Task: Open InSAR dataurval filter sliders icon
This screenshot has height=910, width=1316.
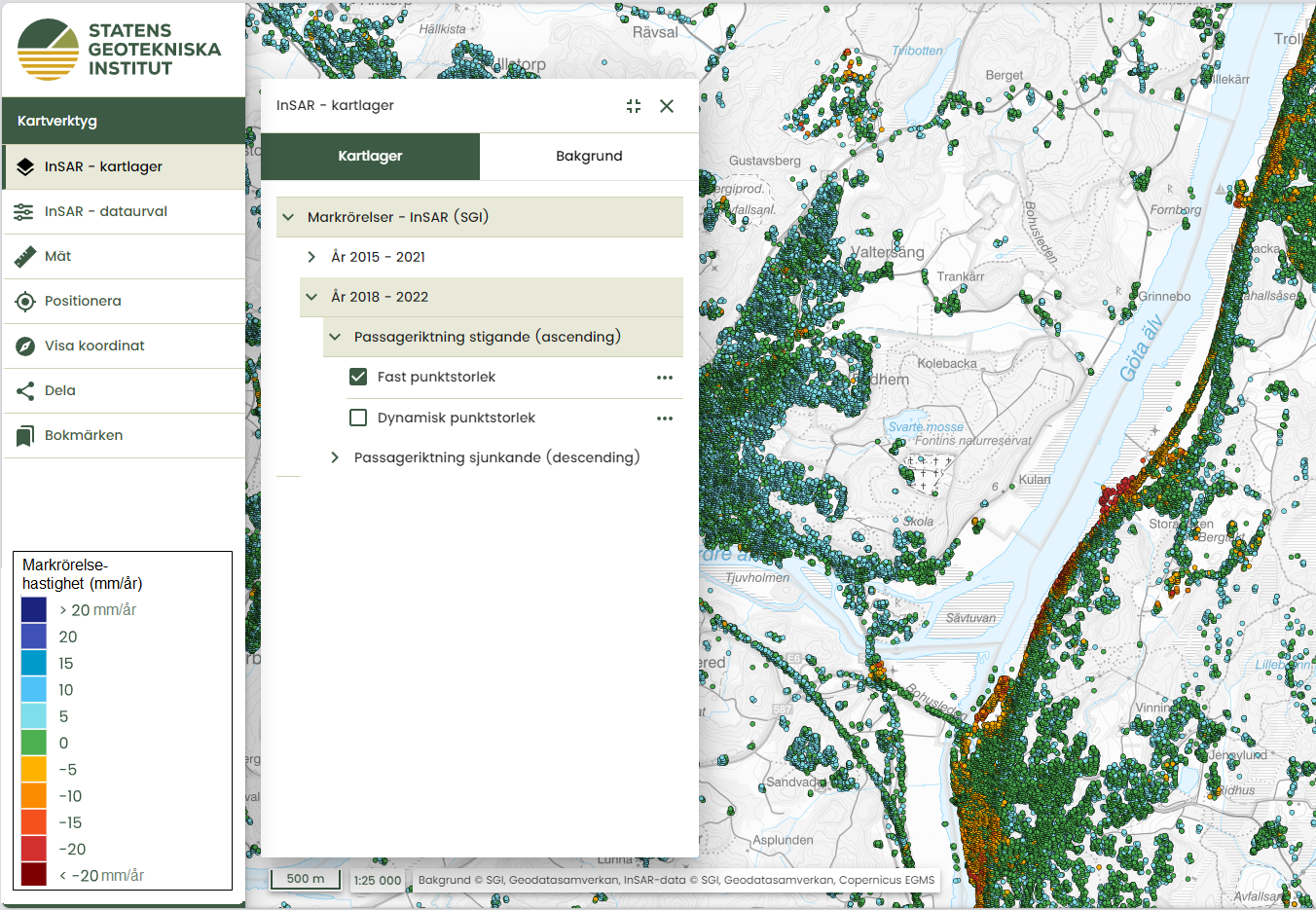Action: click(24, 212)
